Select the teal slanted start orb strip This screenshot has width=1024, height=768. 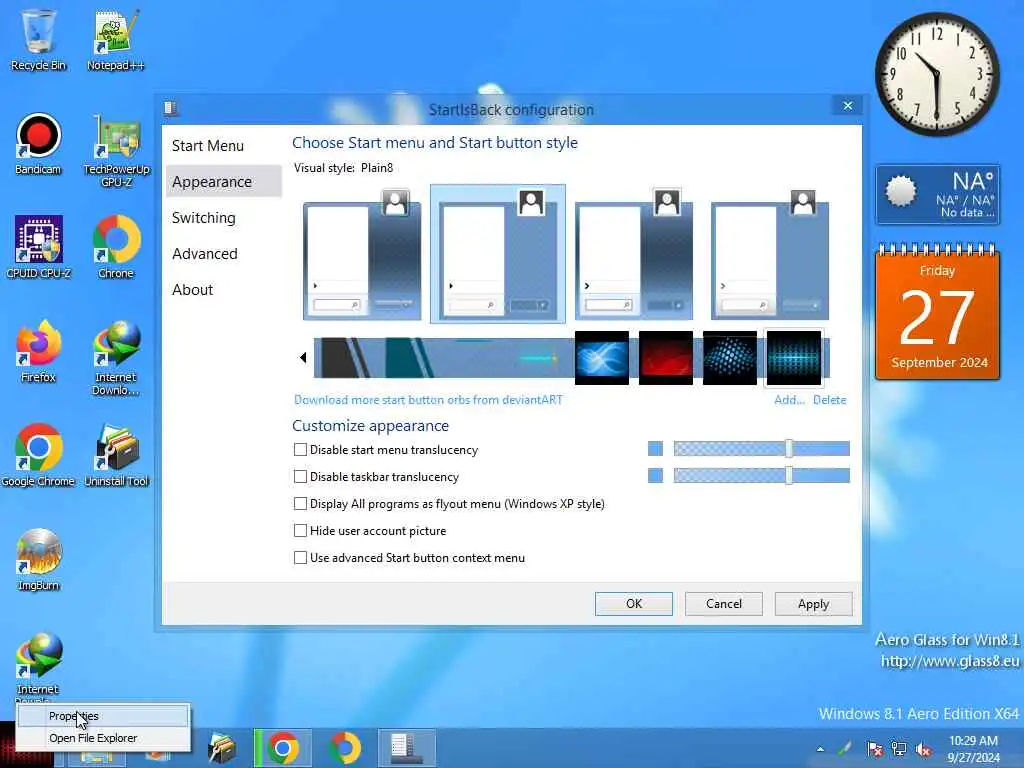point(409,357)
